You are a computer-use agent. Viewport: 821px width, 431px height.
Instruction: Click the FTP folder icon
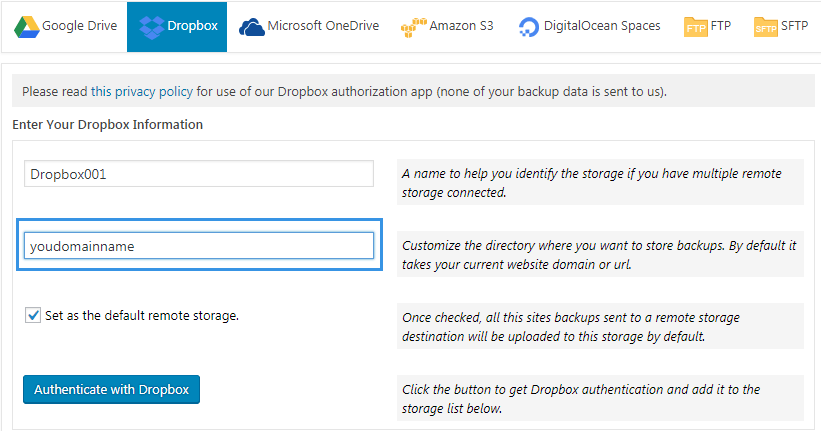pyautogui.click(x=696, y=27)
